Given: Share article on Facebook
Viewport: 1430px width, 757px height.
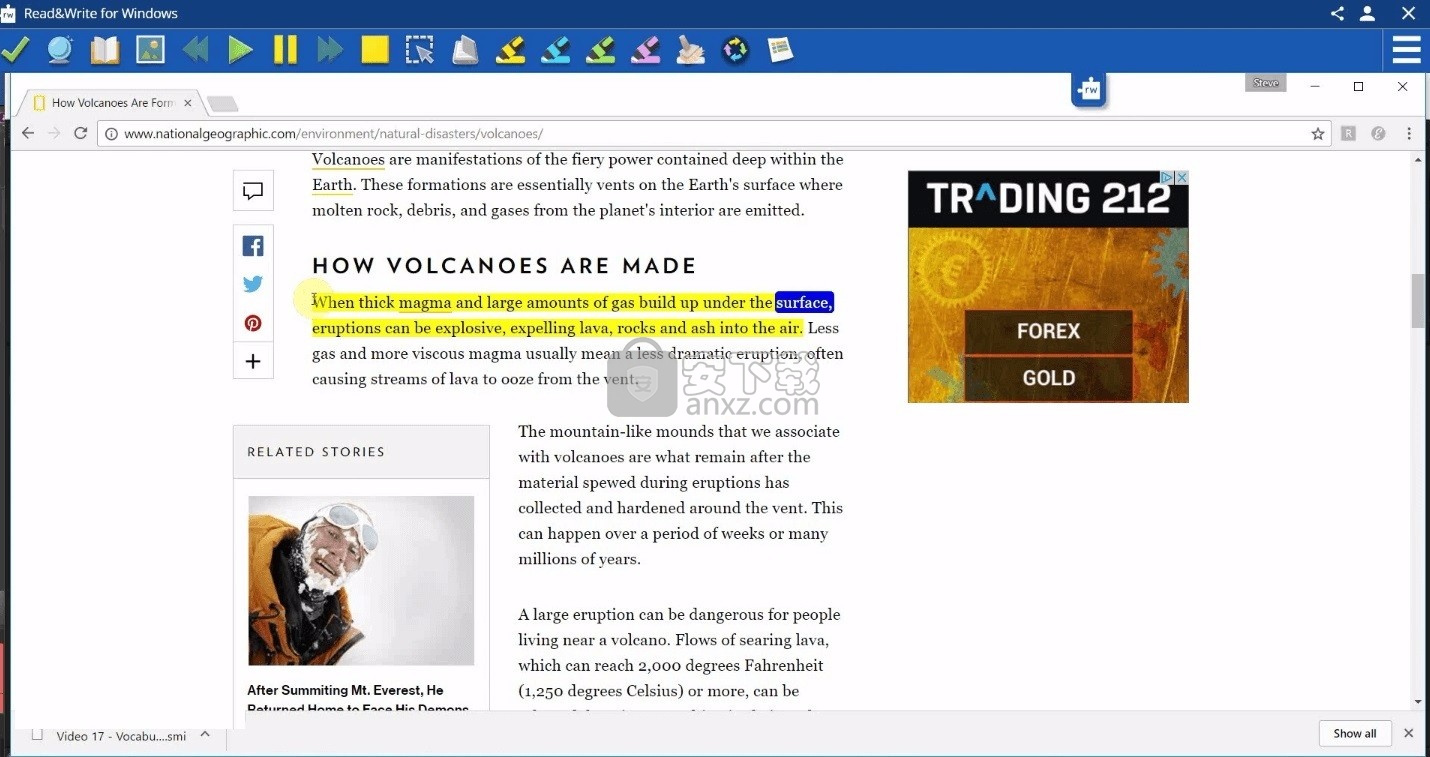Looking at the screenshot, I should tap(253, 246).
